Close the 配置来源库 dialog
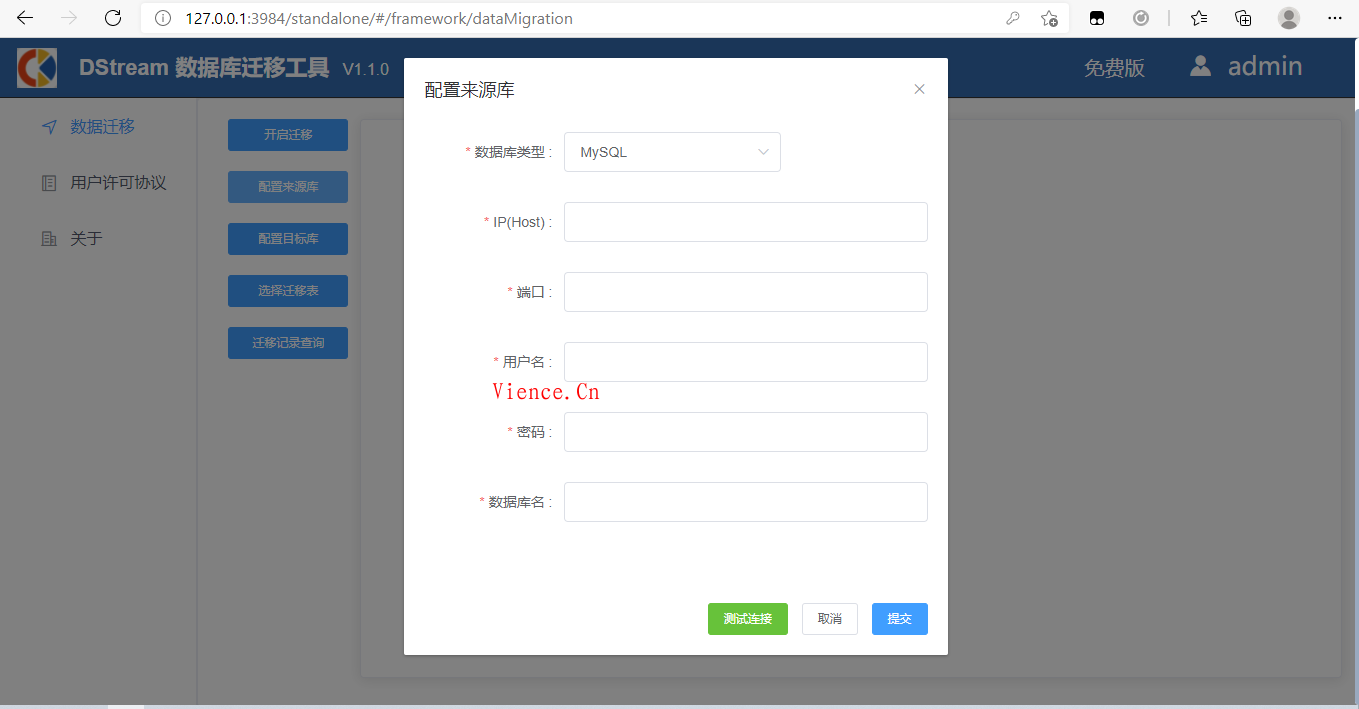This screenshot has height=709, width=1359. point(919,89)
